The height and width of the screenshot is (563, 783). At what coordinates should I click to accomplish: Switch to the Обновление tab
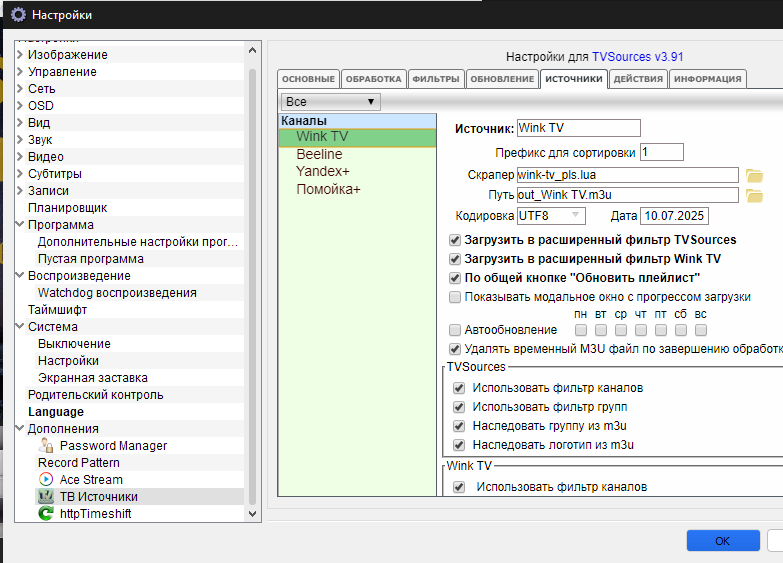coord(502,79)
